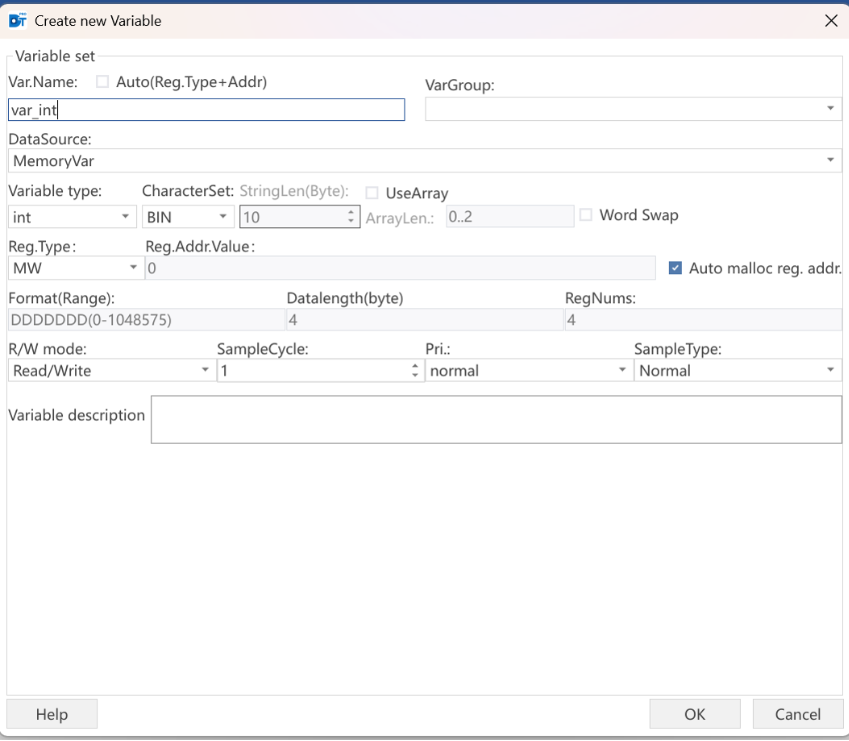This screenshot has height=741, width=849.
Task: Check the UseArray option
Action: tap(372, 193)
